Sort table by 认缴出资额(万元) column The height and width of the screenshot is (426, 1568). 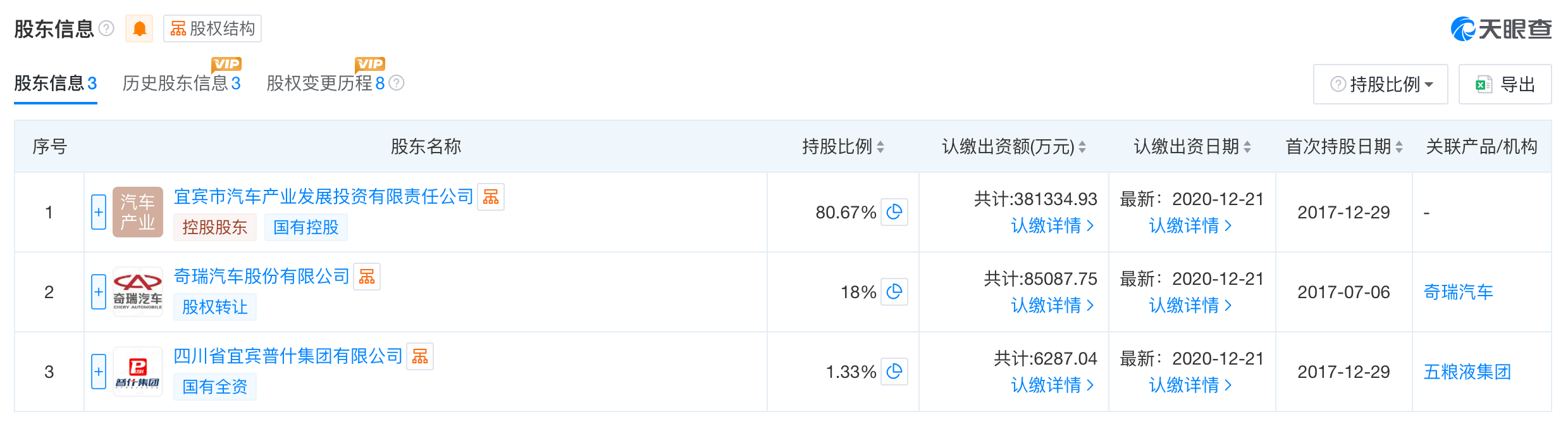(x=1014, y=147)
